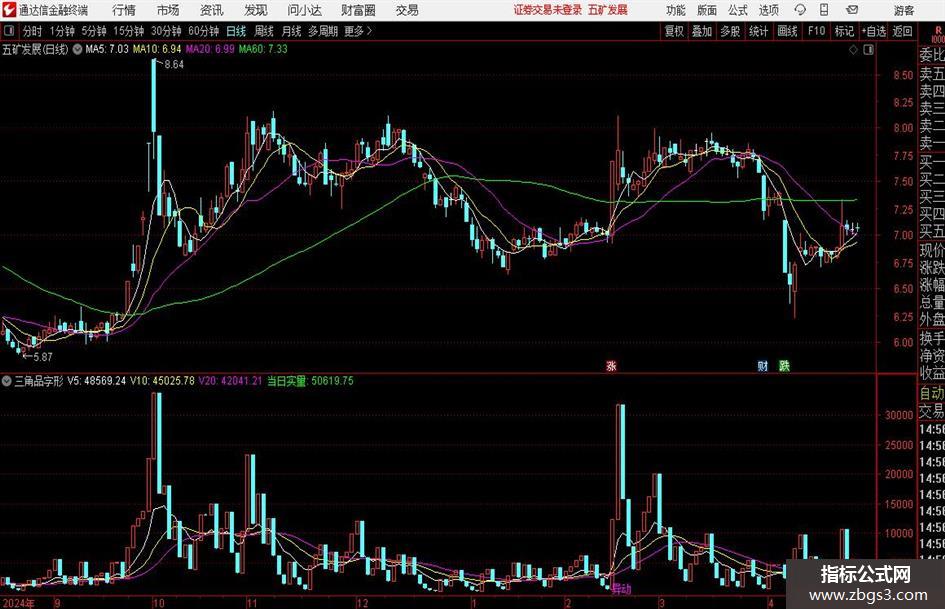Click the 复权 button
The width and height of the screenshot is (945, 609).
[674, 31]
